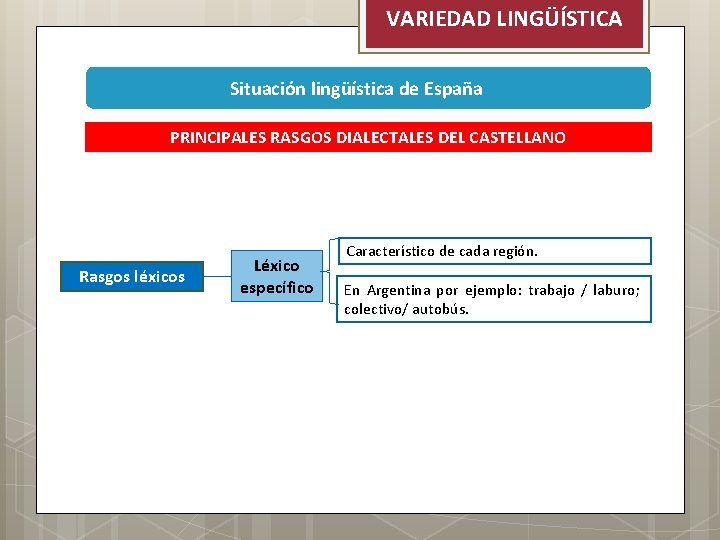This screenshot has width=720, height=540.
Task: Click the Argentina example text box
Action: tap(494, 299)
